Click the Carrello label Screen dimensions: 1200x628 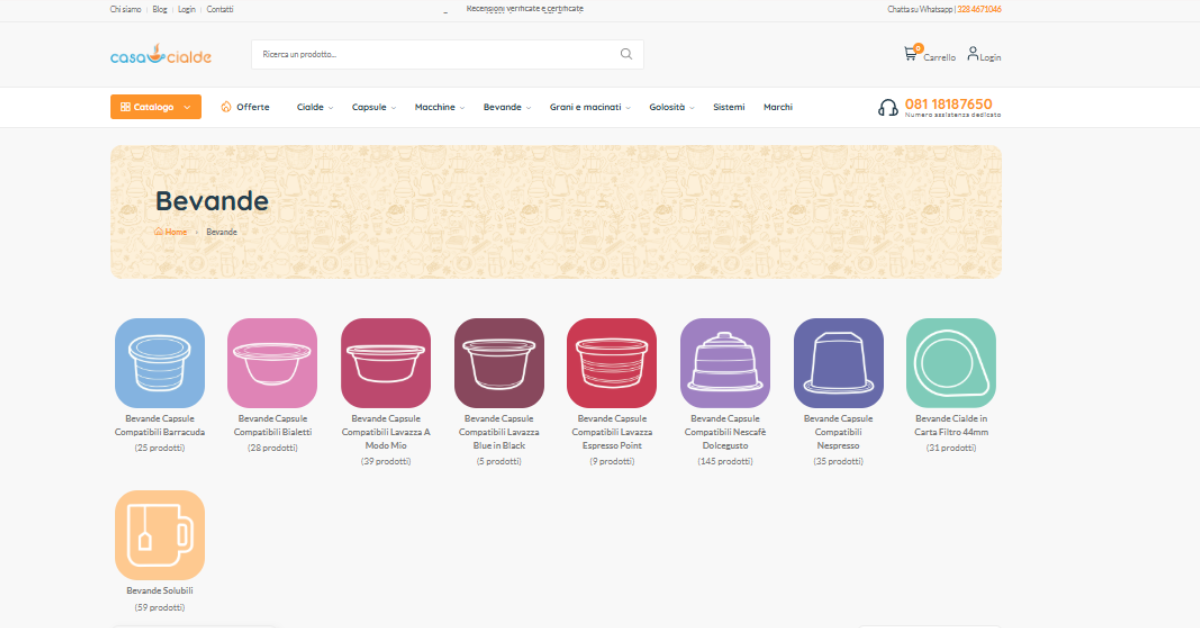[939, 58]
